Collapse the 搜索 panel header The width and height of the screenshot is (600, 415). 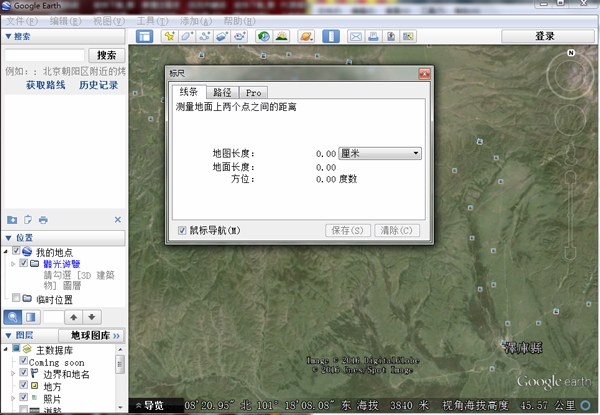point(10,37)
